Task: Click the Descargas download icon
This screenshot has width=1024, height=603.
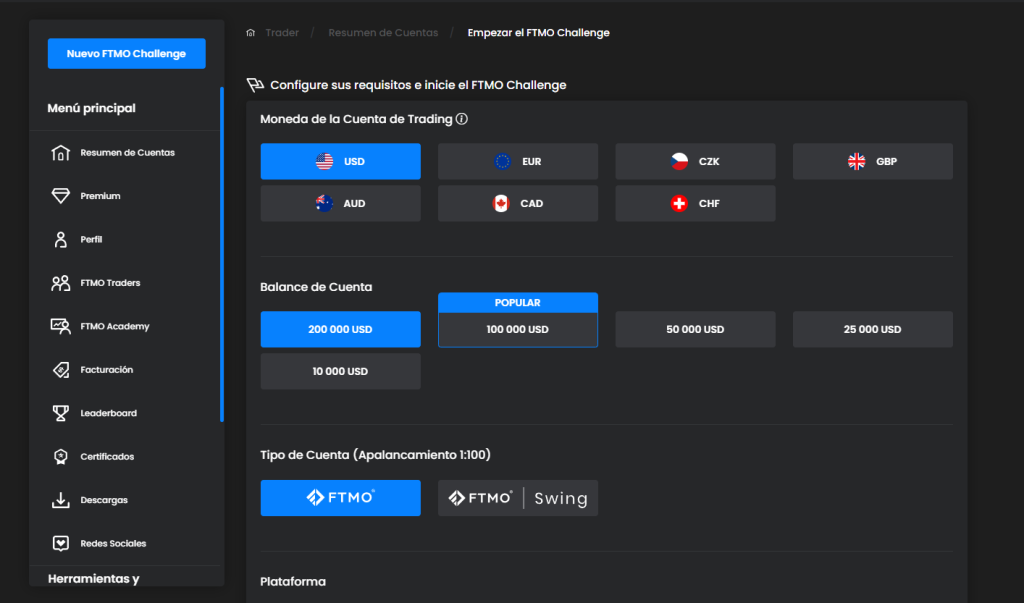Action: [61, 500]
